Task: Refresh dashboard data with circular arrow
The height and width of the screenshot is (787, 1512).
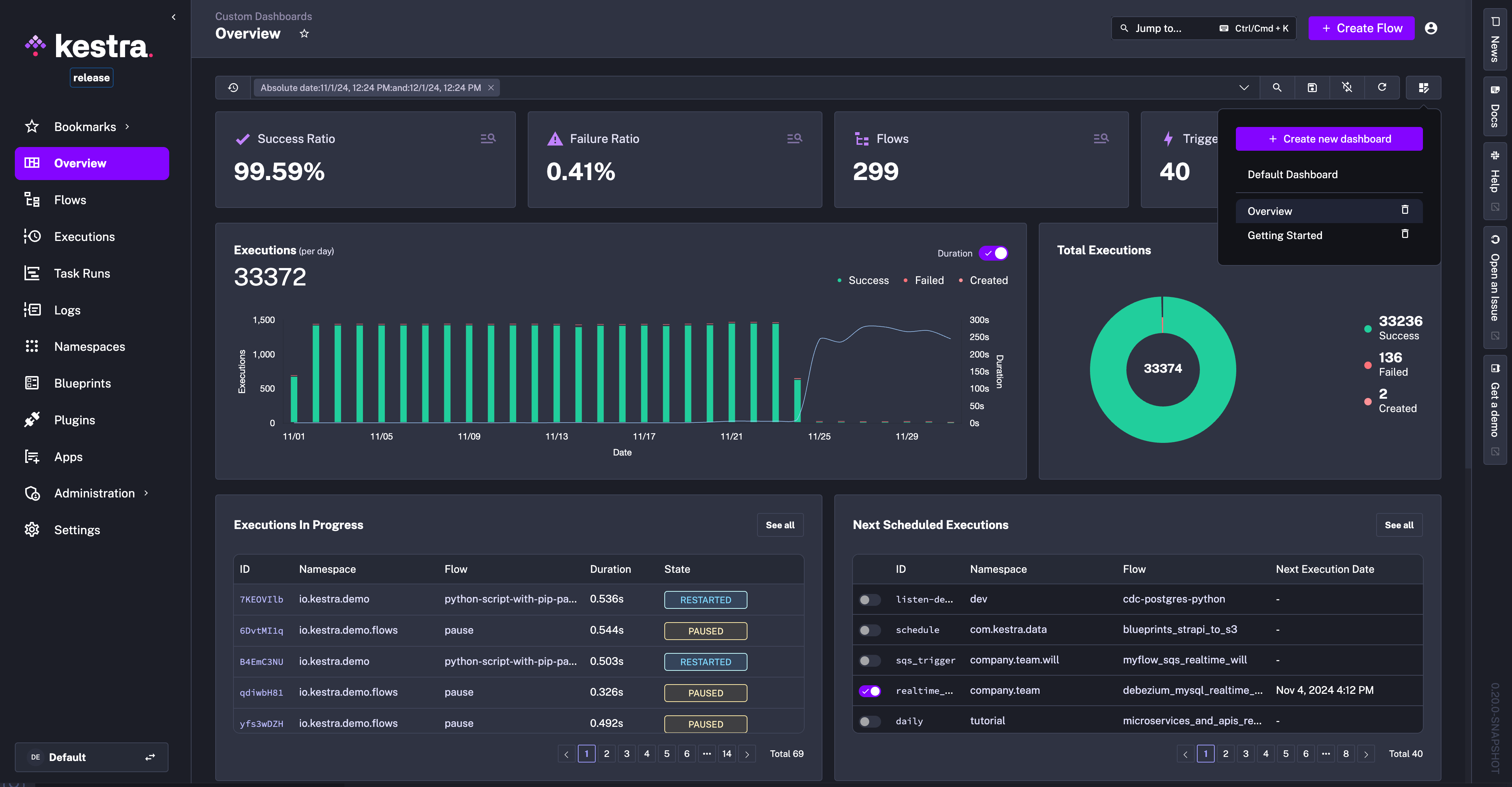Action: pyautogui.click(x=1382, y=88)
